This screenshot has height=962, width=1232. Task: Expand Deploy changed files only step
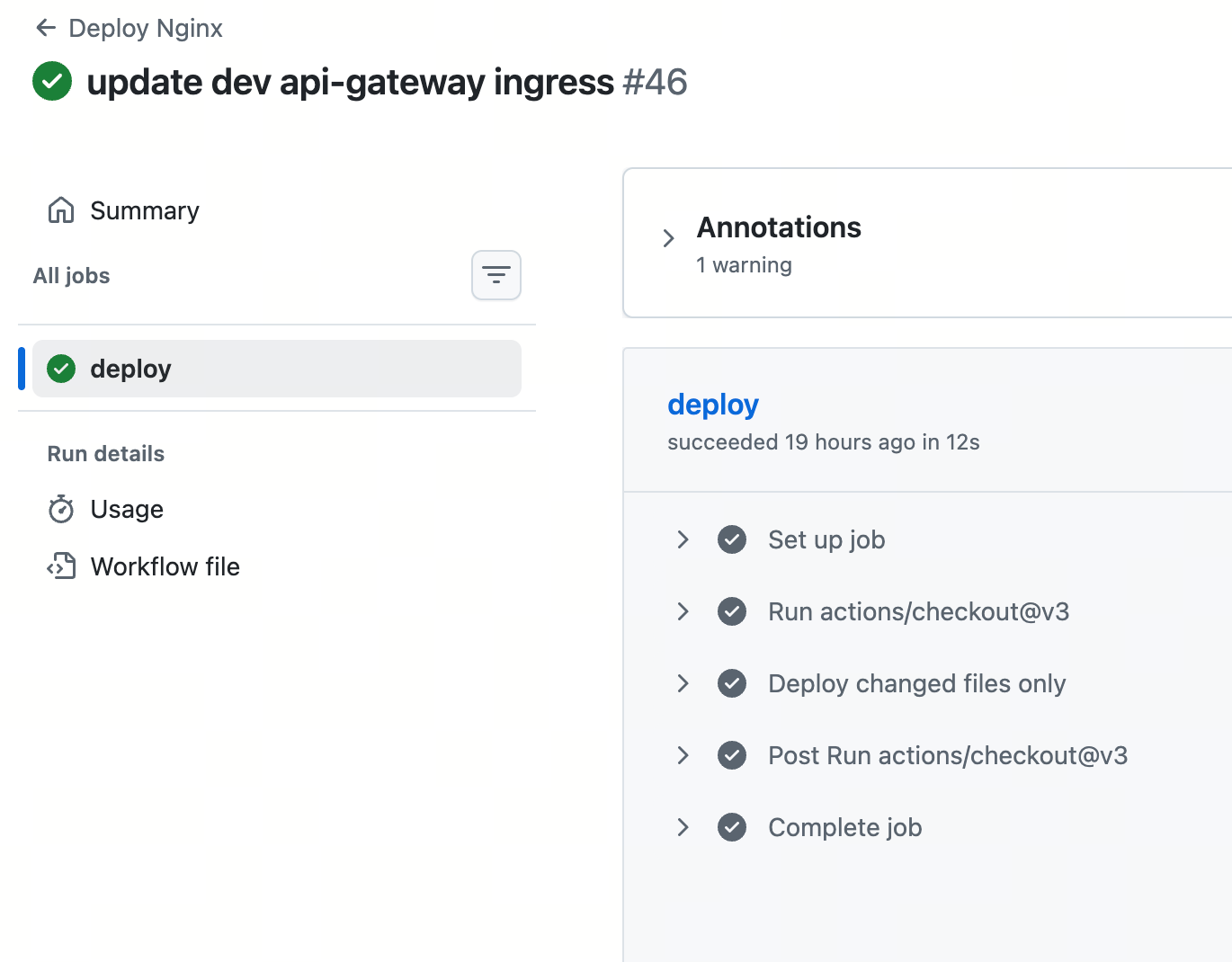(x=683, y=683)
